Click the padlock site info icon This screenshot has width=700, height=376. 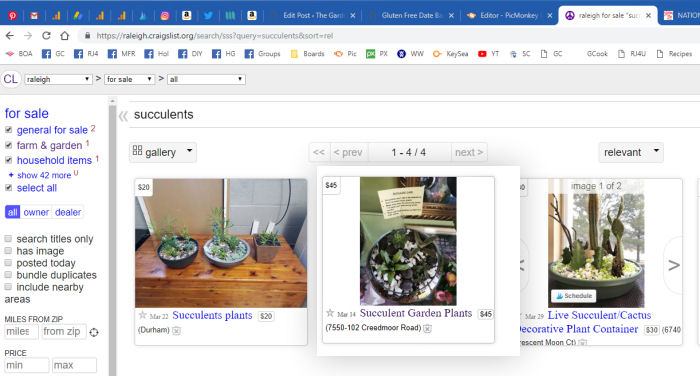88,36
